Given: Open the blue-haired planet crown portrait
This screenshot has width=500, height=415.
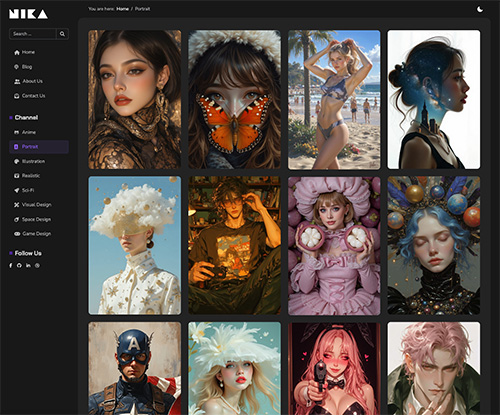Looking at the screenshot, I should 434,245.
